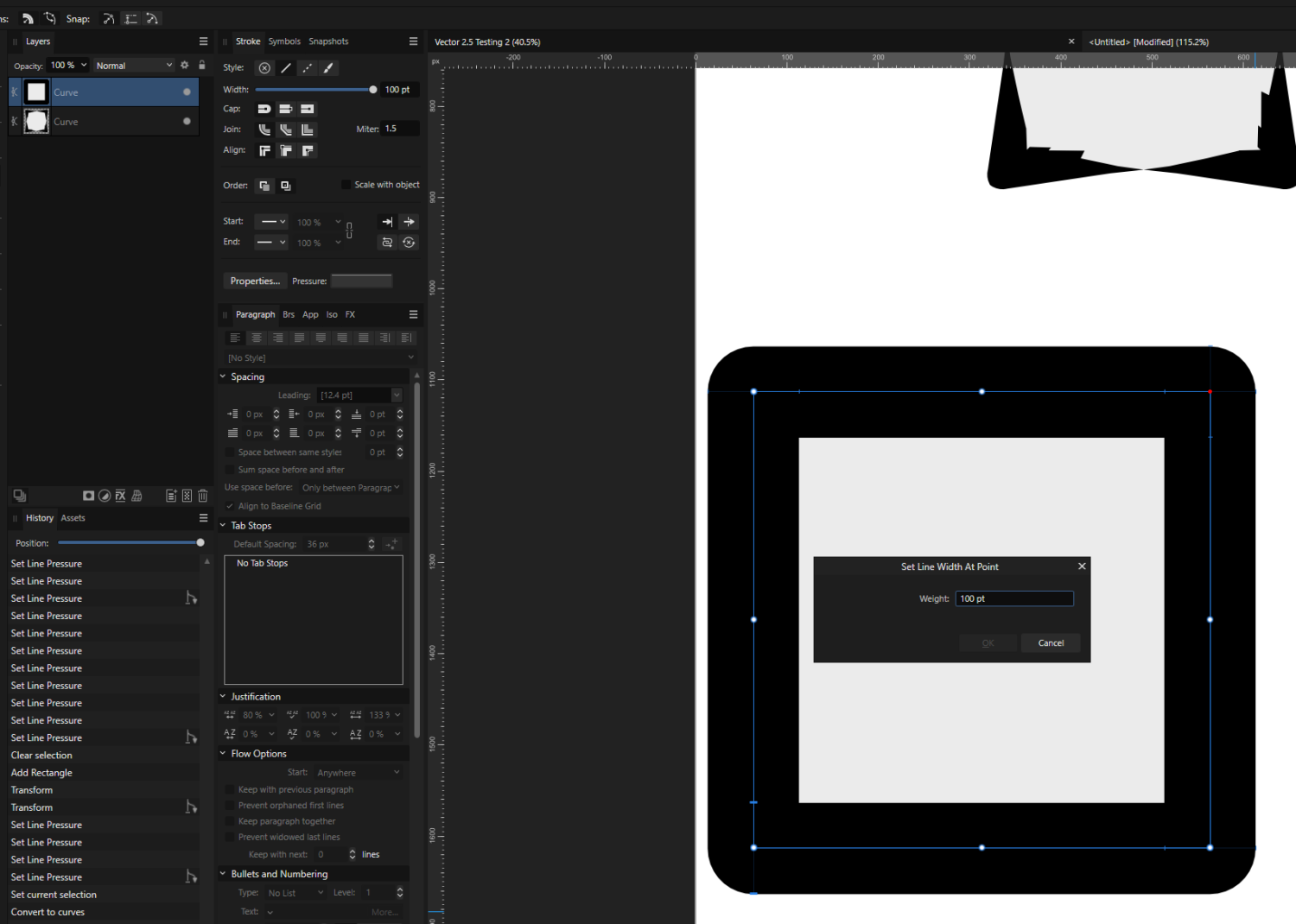Open the Normal blend mode dropdown
The height and width of the screenshot is (924, 1296).
pyautogui.click(x=134, y=66)
